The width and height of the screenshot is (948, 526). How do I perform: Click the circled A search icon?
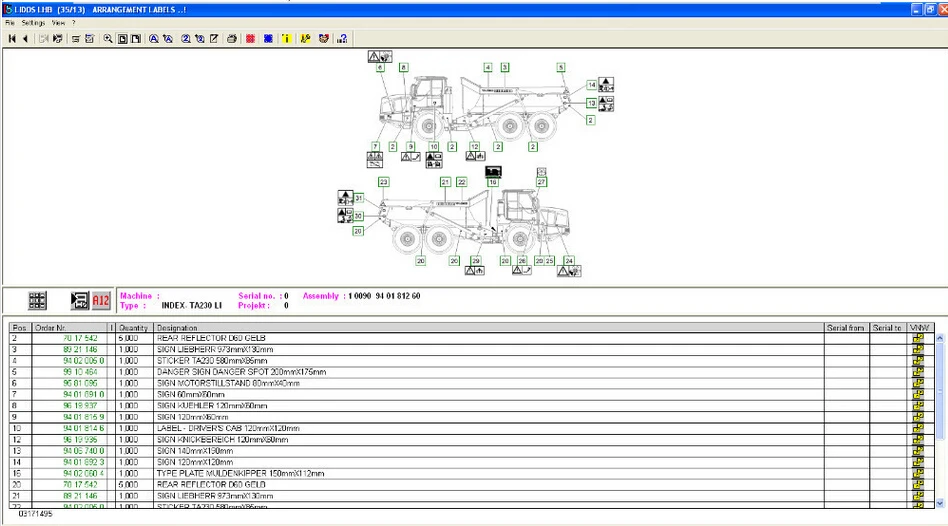tap(154, 39)
